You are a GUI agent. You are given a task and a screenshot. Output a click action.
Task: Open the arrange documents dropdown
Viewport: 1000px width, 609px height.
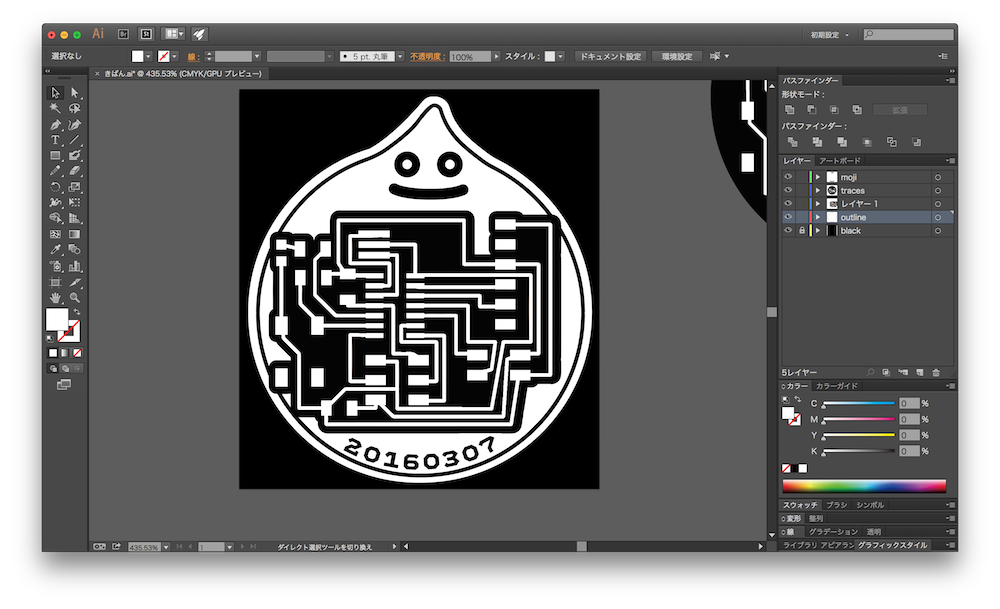pyautogui.click(x=173, y=34)
